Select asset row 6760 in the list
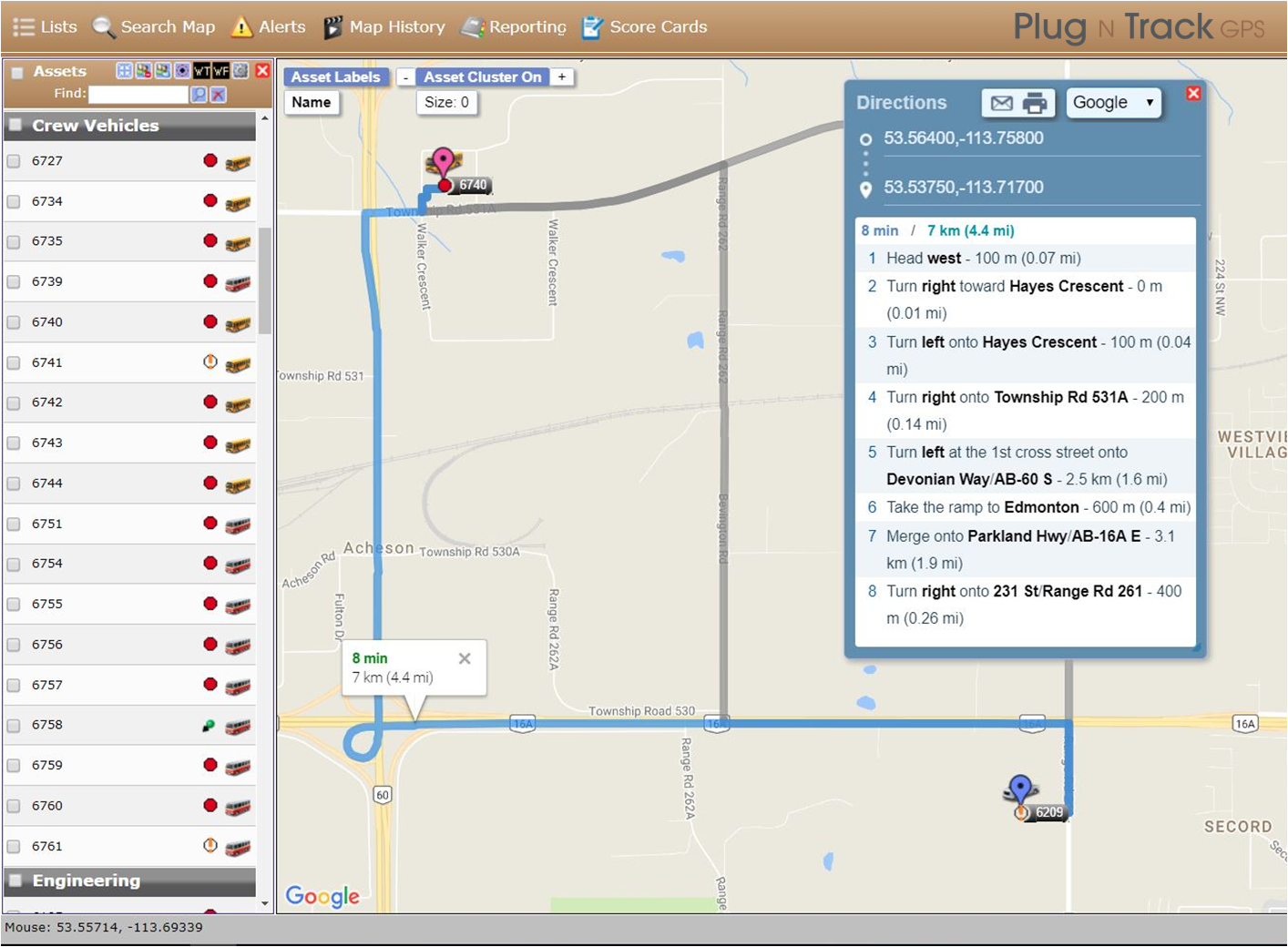This screenshot has width=1288, height=947. coord(129,806)
